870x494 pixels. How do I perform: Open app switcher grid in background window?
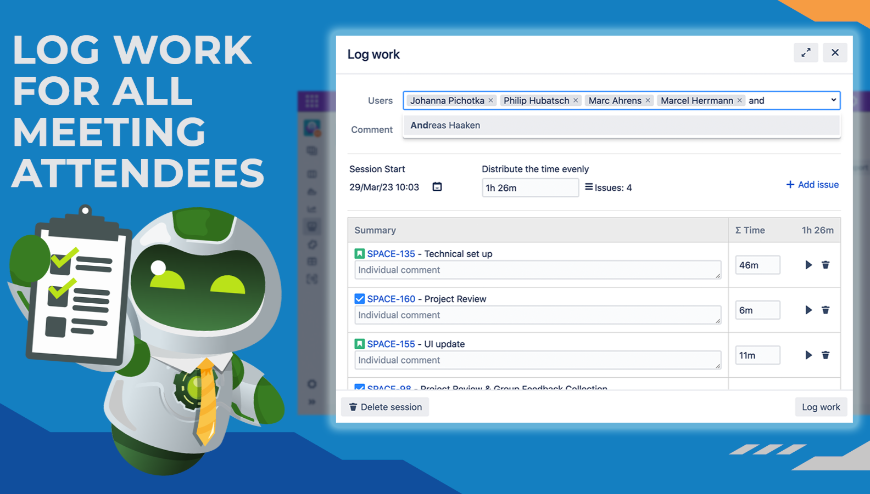[312, 100]
